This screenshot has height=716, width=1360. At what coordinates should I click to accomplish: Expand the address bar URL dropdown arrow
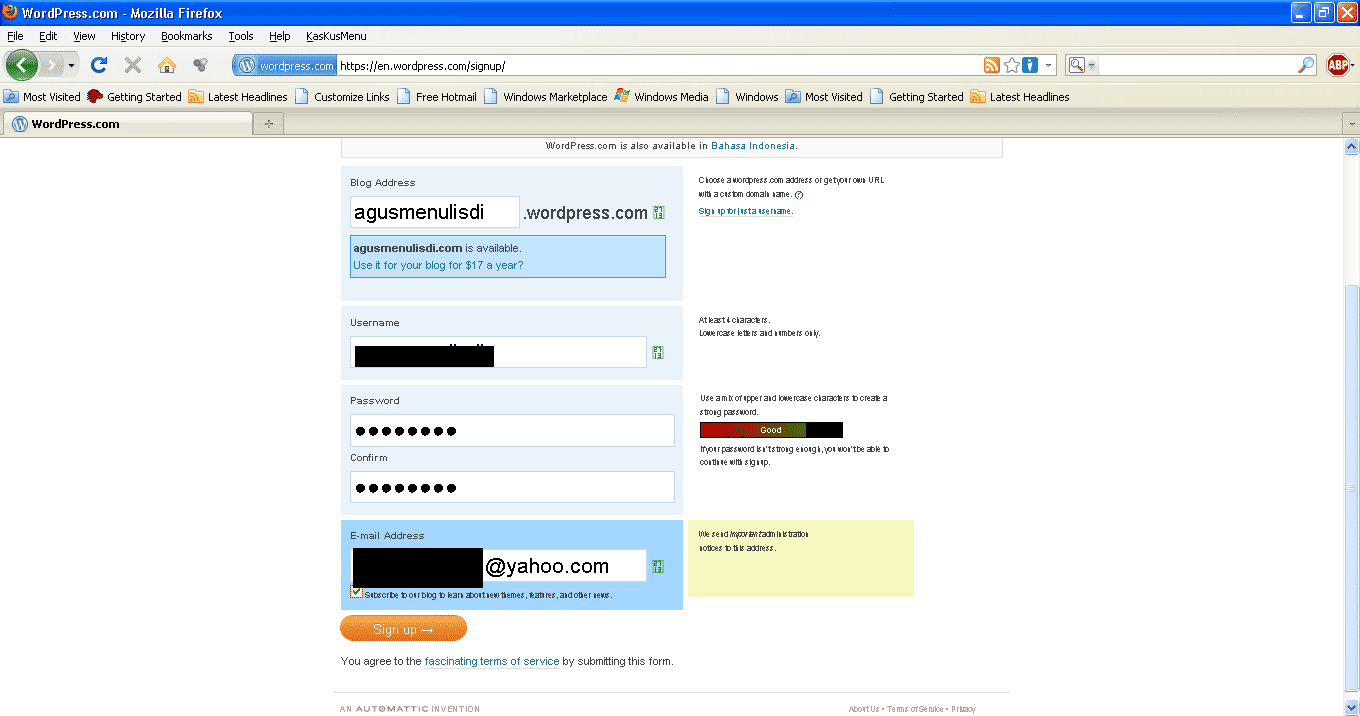point(1049,65)
